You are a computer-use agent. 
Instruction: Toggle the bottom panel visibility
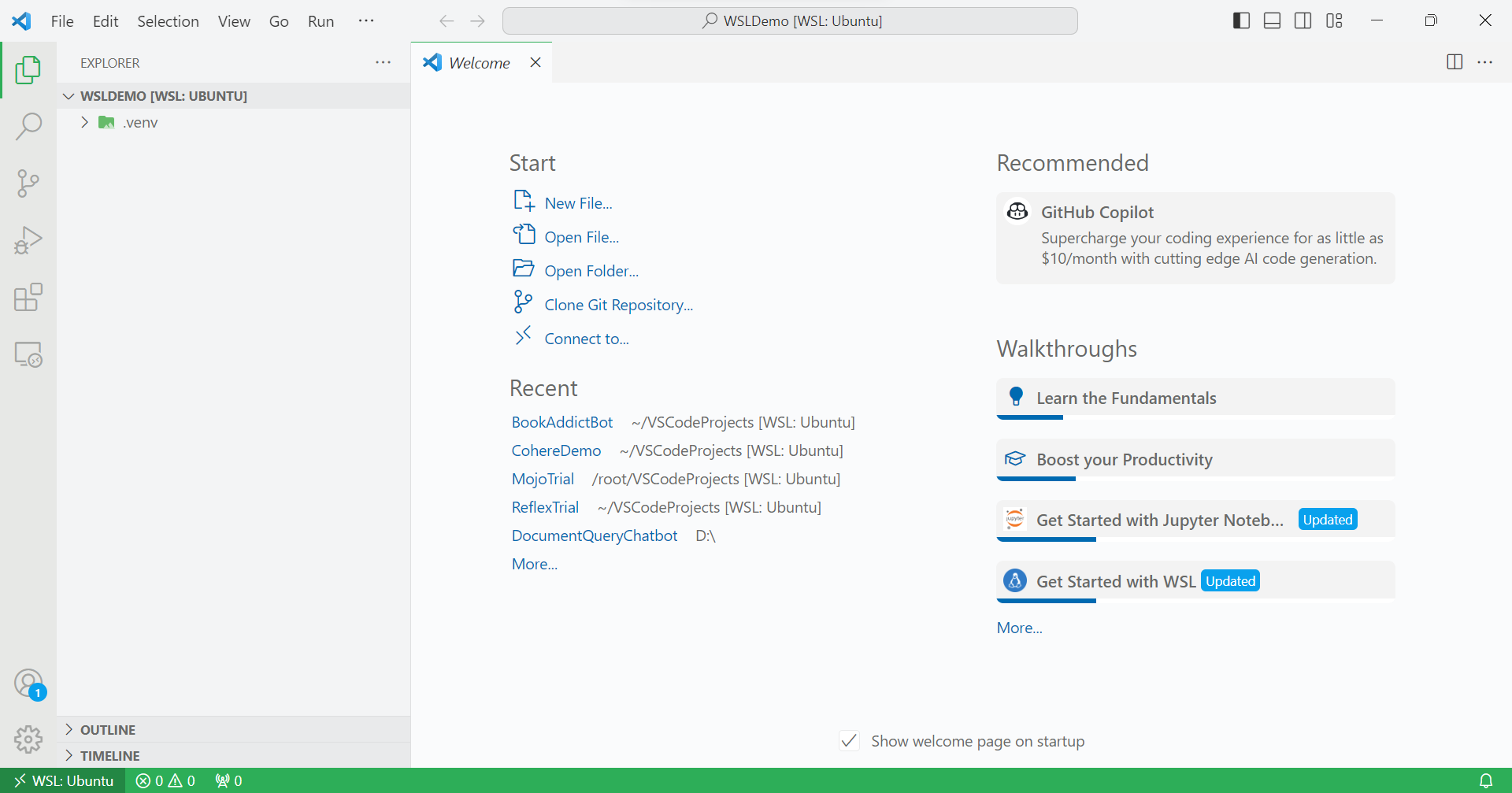[1272, 20]
